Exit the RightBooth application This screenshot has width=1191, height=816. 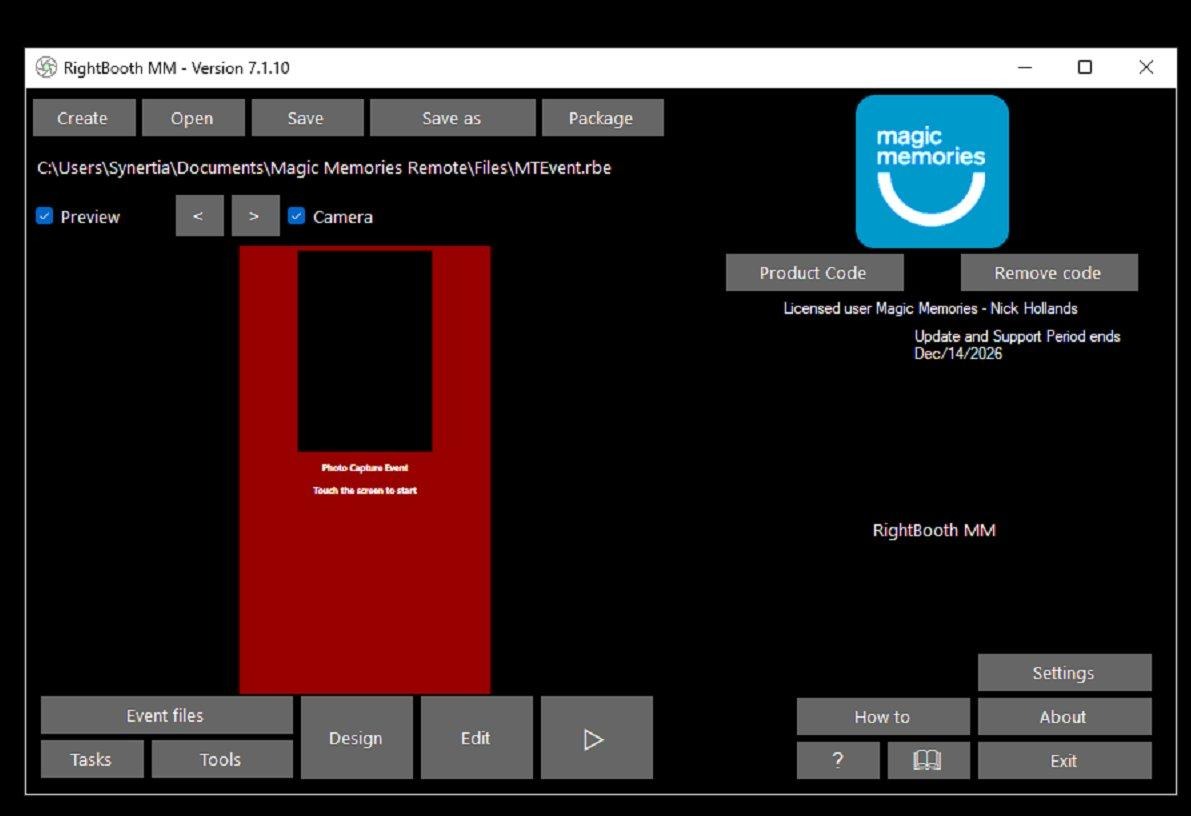coord(1064,760)
